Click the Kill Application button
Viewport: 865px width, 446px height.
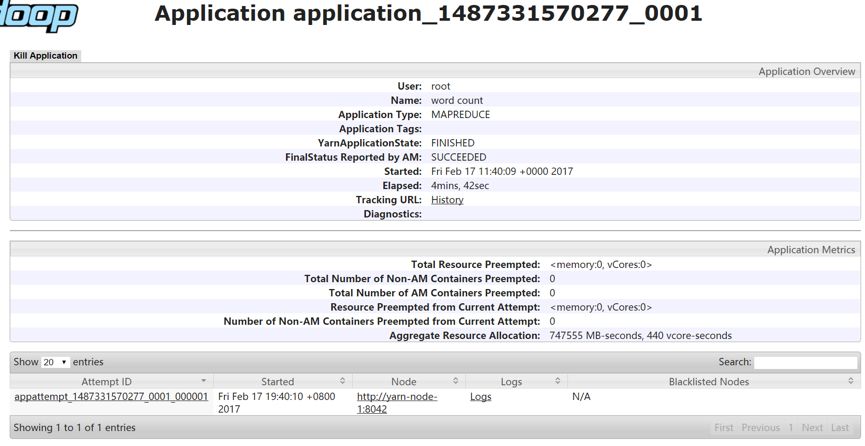coord(45,56)
